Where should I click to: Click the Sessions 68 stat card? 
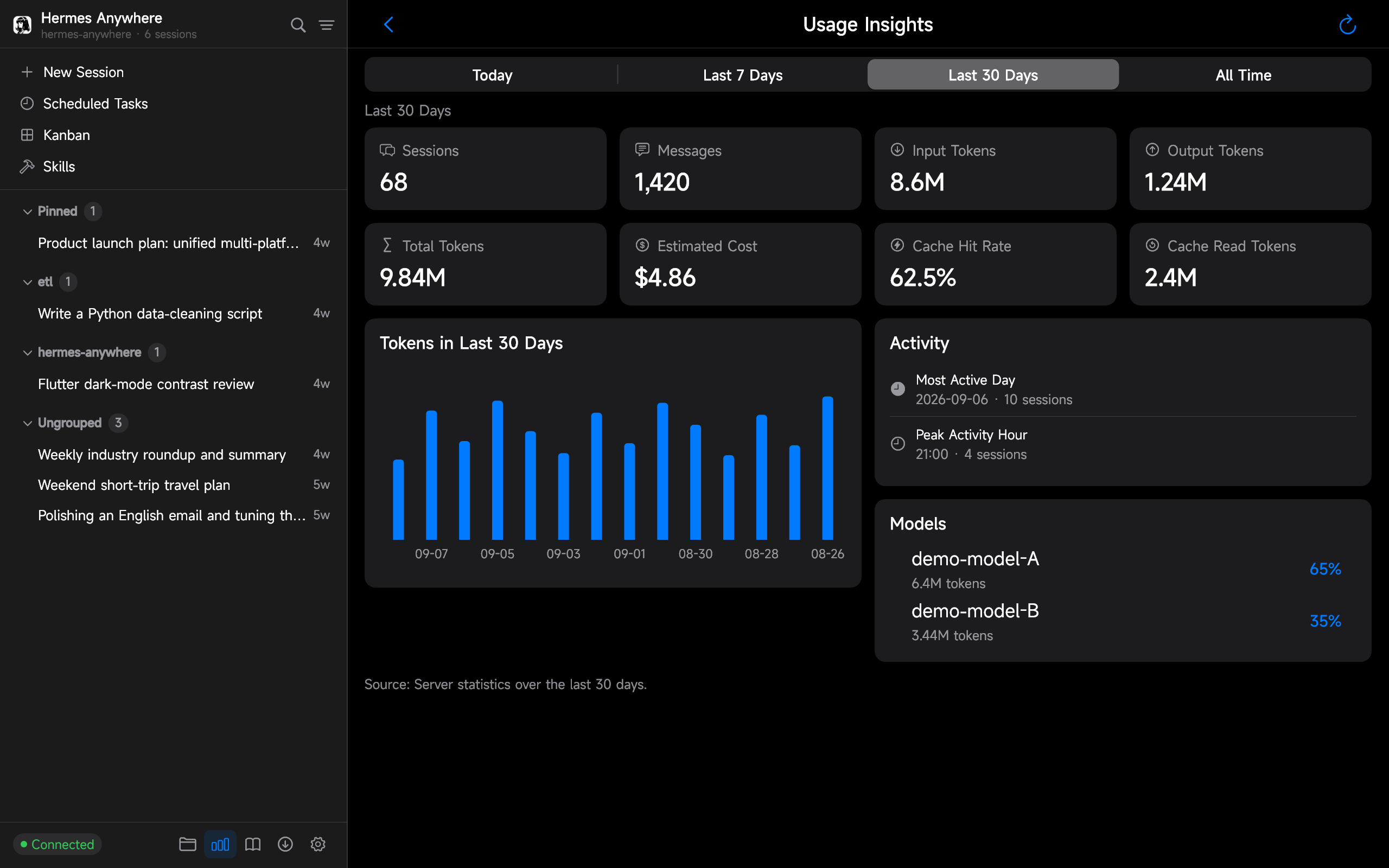coord(486,169)
